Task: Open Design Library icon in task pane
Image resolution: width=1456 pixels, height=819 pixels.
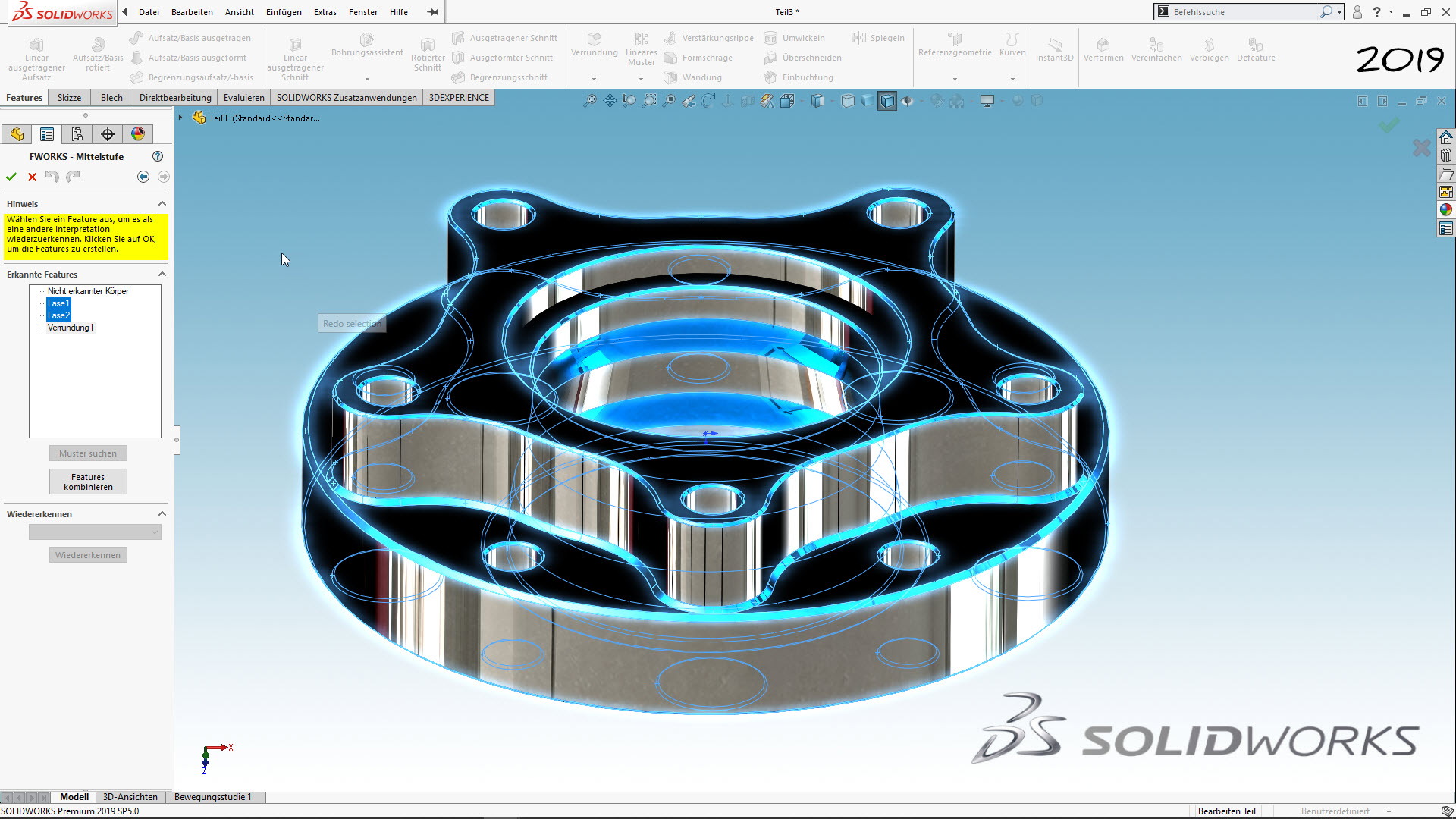Action: click(1446, 155)
